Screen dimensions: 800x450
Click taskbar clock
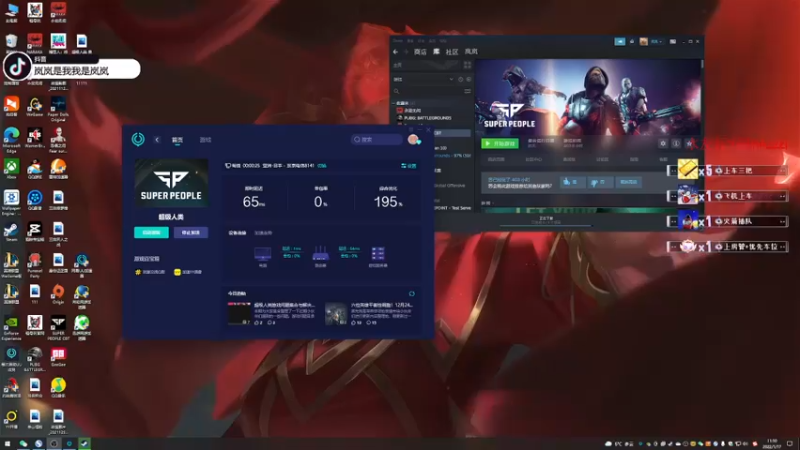pyautogui.click(x=772, y=444)
